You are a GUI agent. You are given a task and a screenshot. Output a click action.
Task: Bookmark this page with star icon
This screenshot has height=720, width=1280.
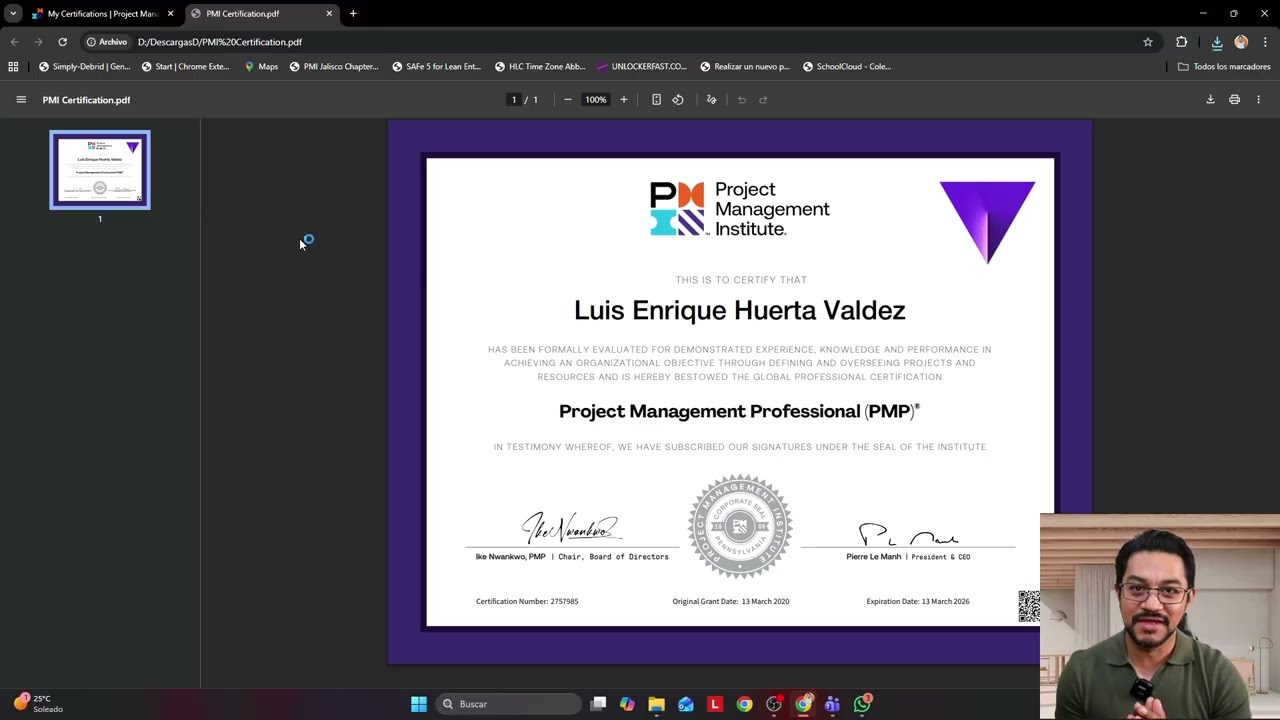(x=1148, y=42)
